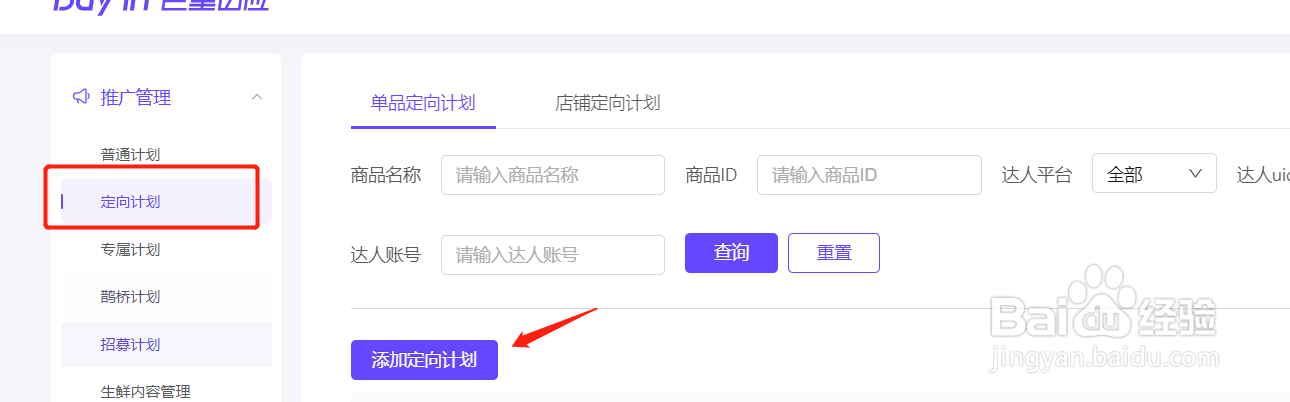This screenshot has width=1290, height=402.
Task: Open the 达人平台 全部 dropdown
Action: (x=1154, y=174)
